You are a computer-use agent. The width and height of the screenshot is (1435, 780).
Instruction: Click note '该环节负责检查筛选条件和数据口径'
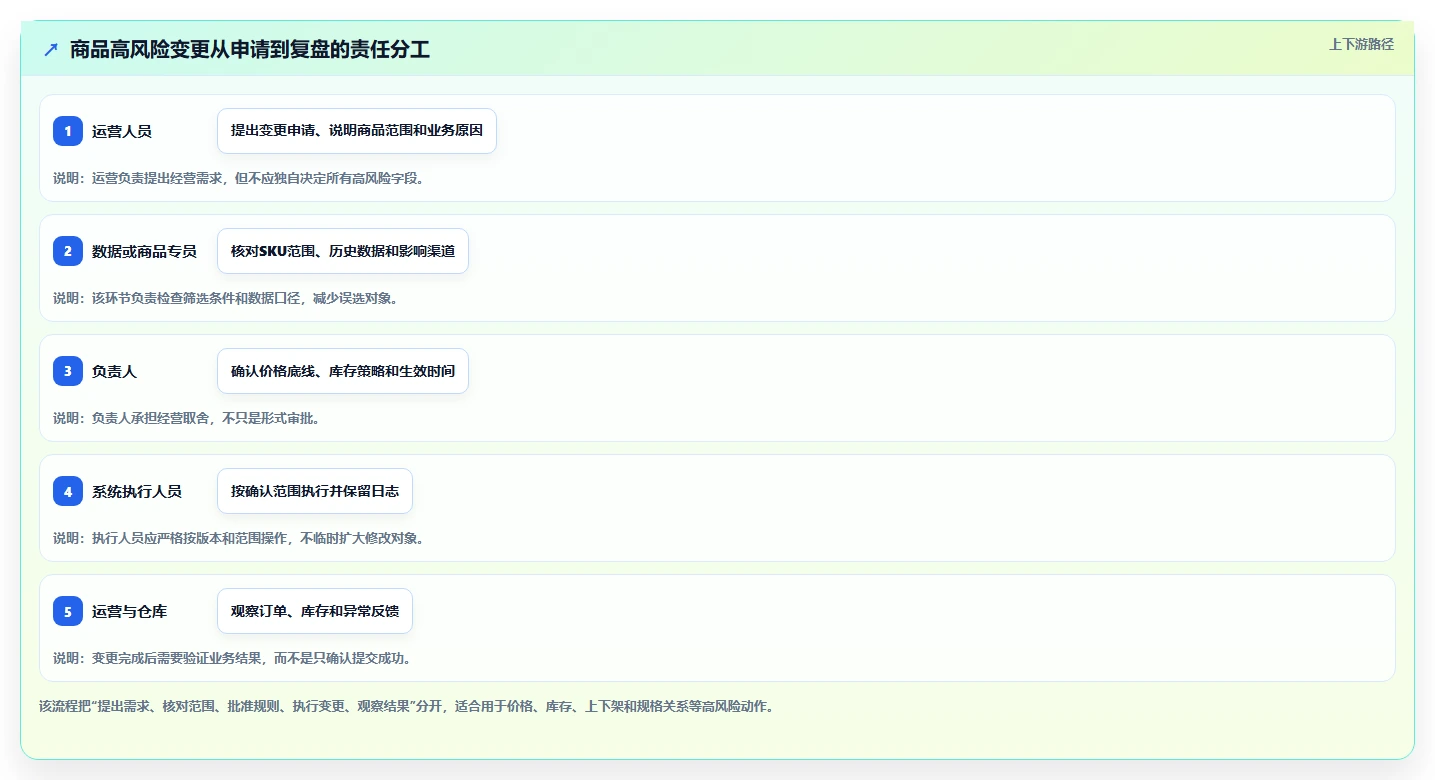click(x=226, y=298)
